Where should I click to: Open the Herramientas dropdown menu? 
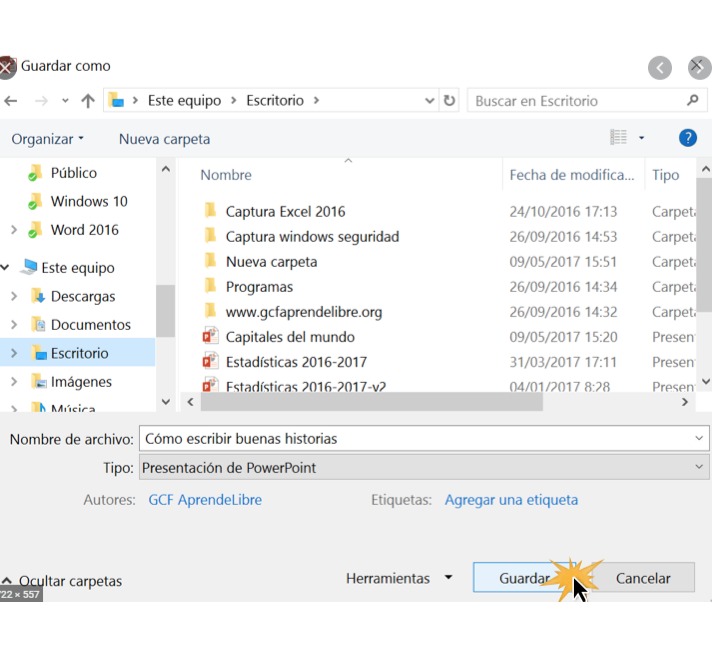pyautogui.click(x=398, y=578)
